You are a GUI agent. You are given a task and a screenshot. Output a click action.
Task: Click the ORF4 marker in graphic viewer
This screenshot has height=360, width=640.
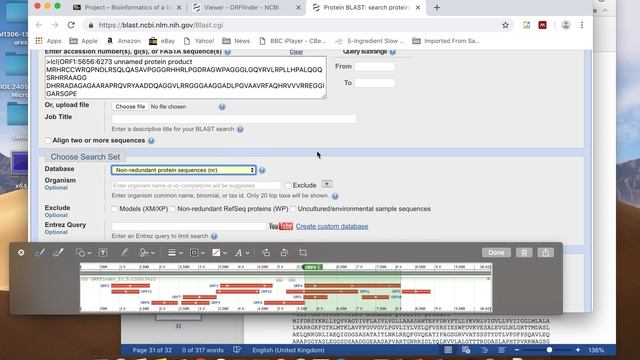point(312,267)
